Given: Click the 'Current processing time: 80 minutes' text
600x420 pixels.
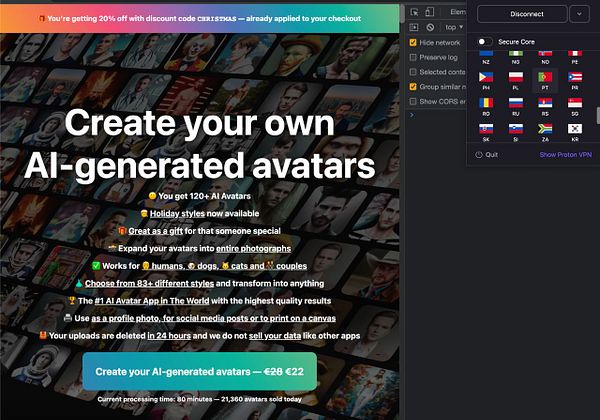Looking at the screenshot, I should click(155, 399).
